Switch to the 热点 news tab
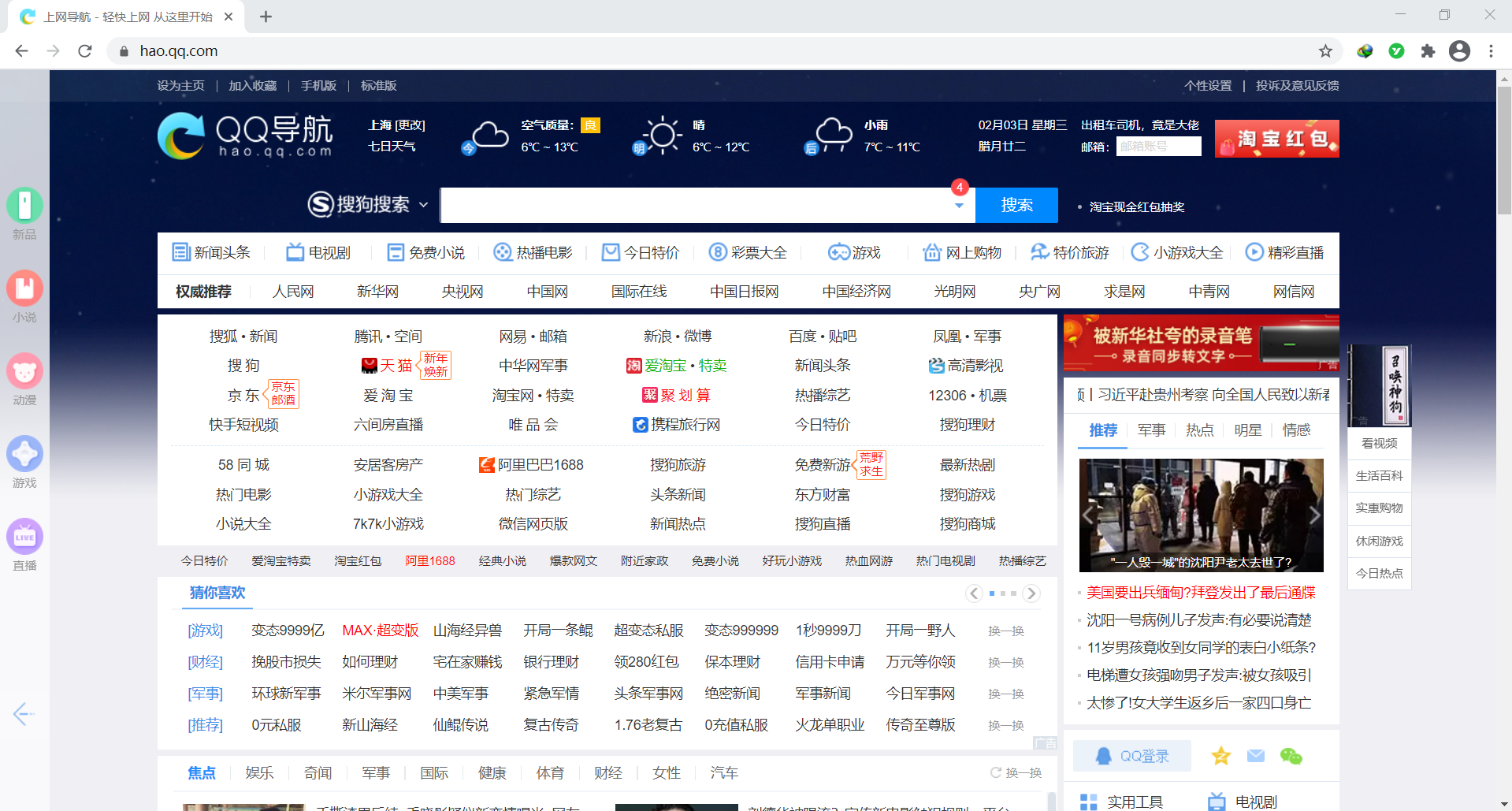 (1199, 430)
